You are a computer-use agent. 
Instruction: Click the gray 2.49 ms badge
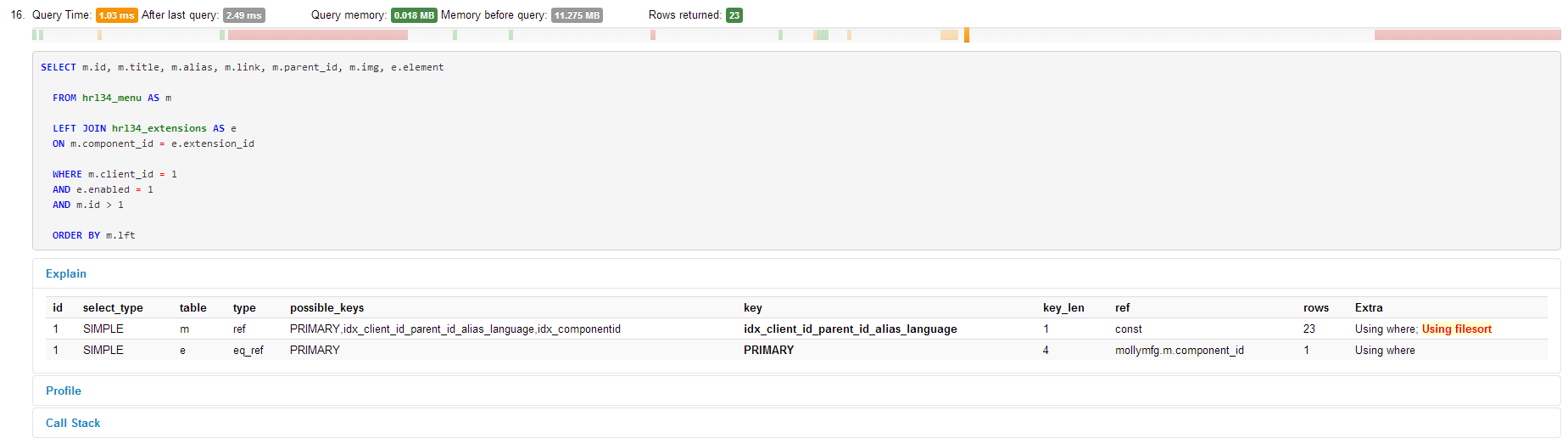(x=243, y=15)
